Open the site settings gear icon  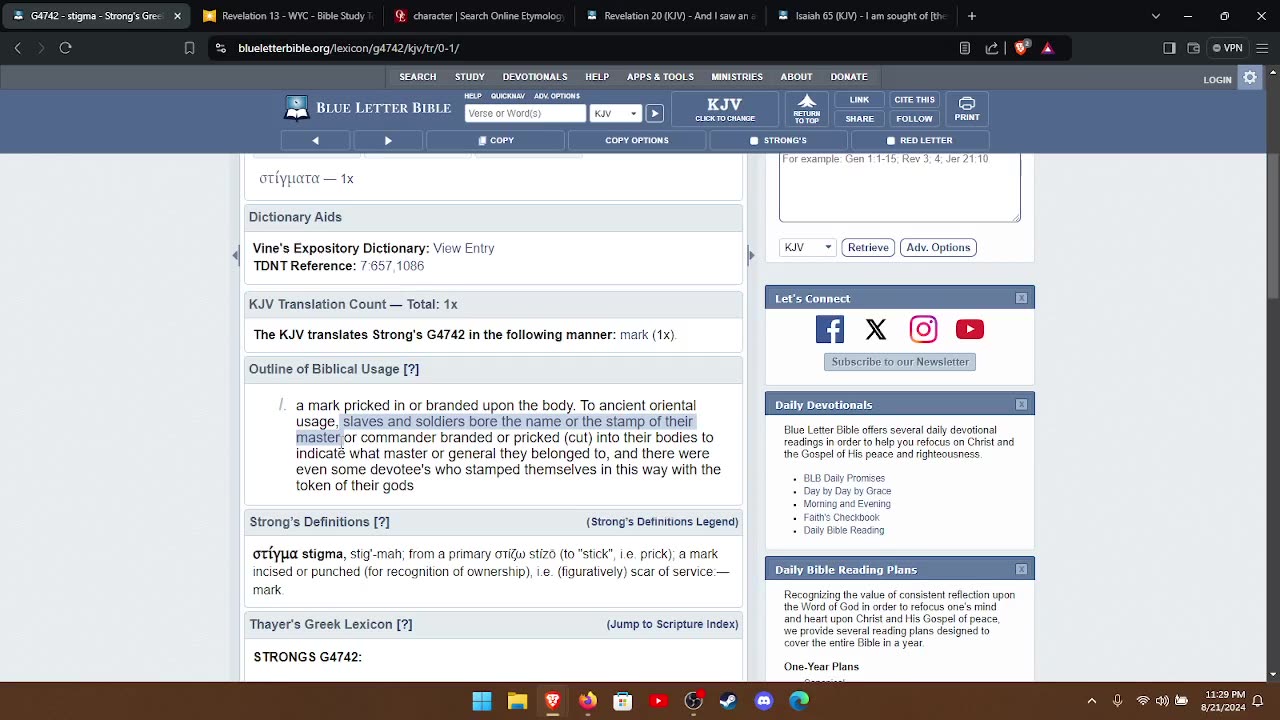[x=1250, y=77]
